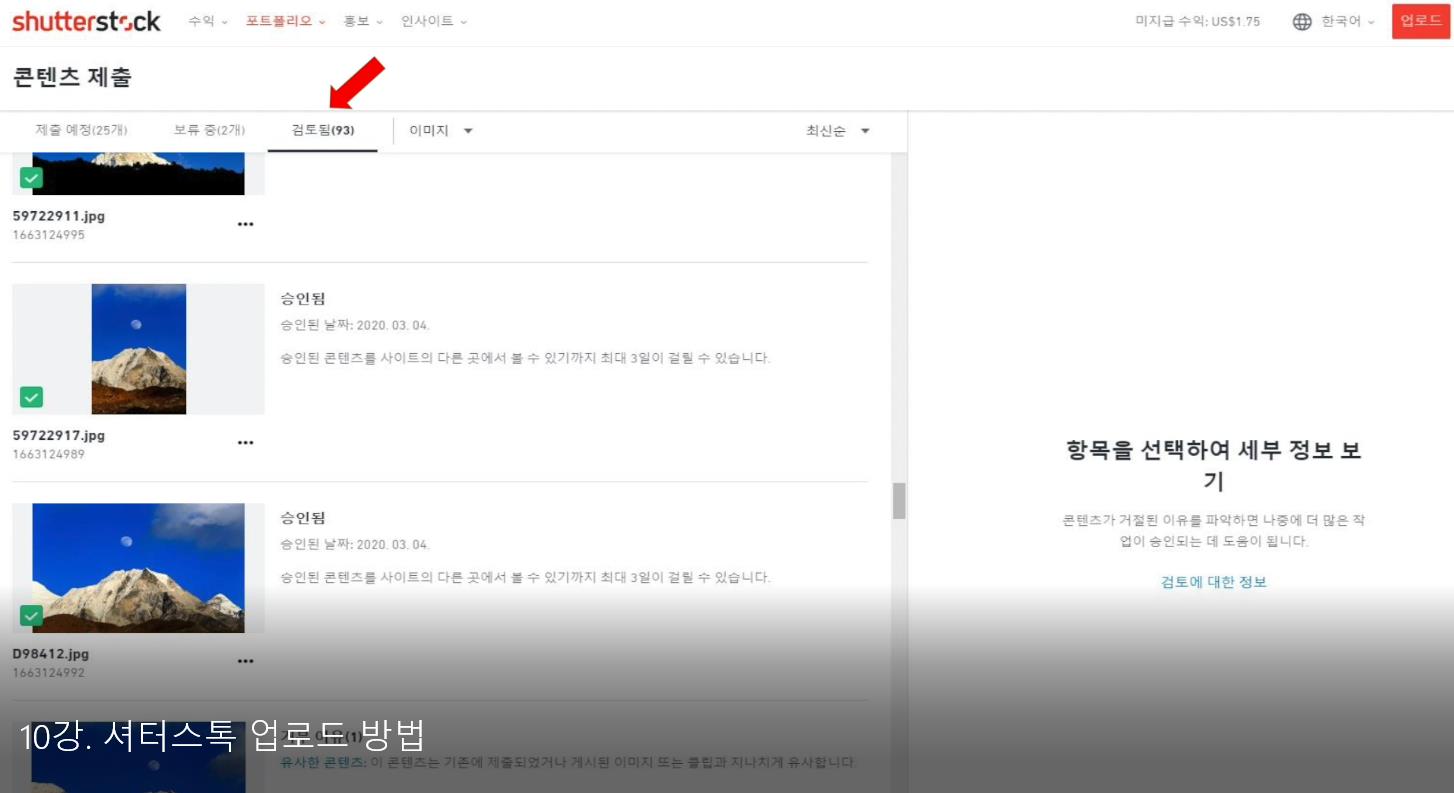The image size is (1454, 793).
Task: Switch to the 보류 중(2개) tab
Action: (209, 130)
